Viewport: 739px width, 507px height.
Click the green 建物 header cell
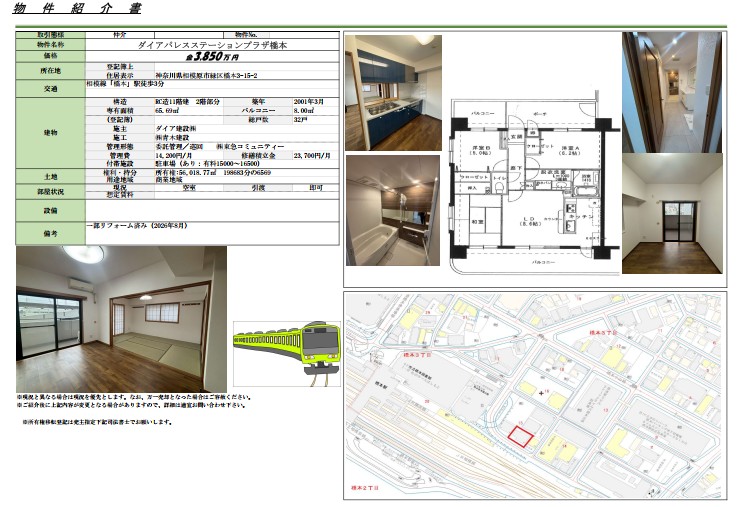[50, 133]
